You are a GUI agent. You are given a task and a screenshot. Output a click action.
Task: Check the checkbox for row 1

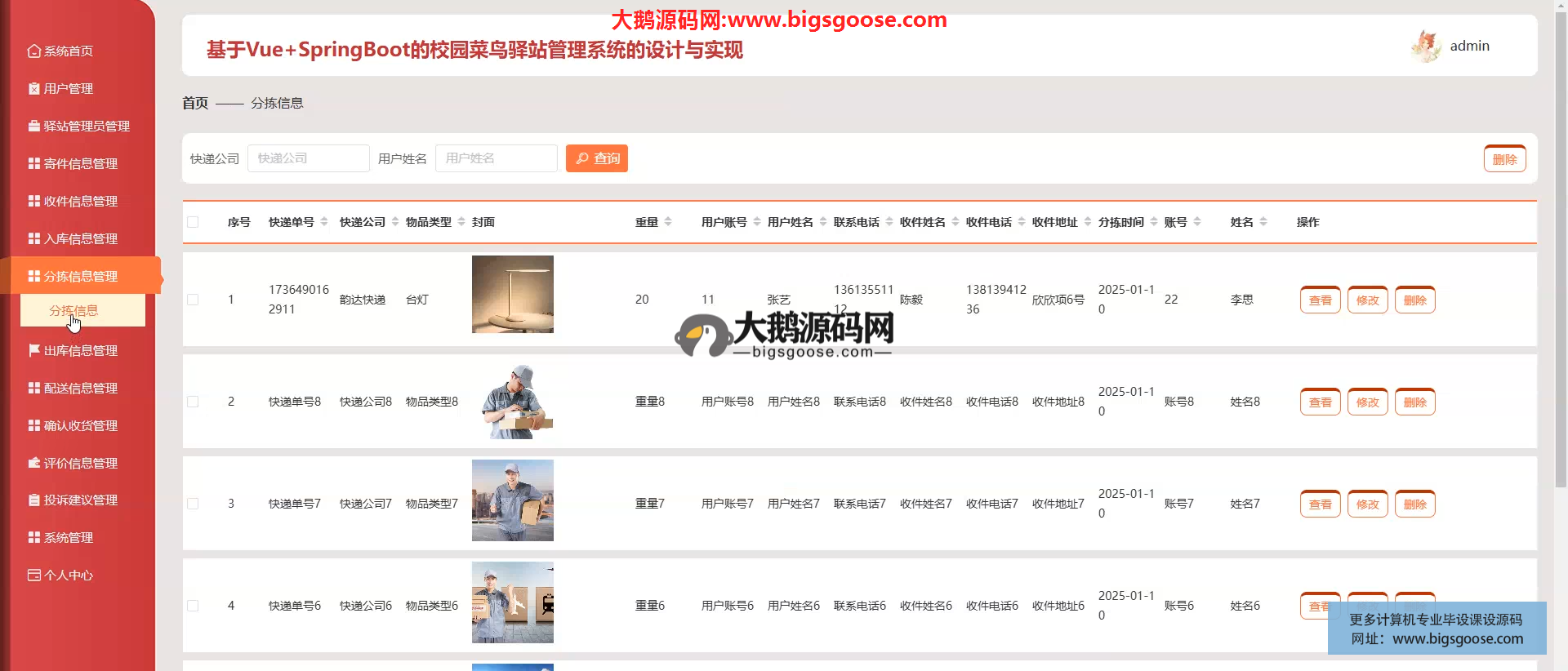pyautogui.click(x=193, y=300)
